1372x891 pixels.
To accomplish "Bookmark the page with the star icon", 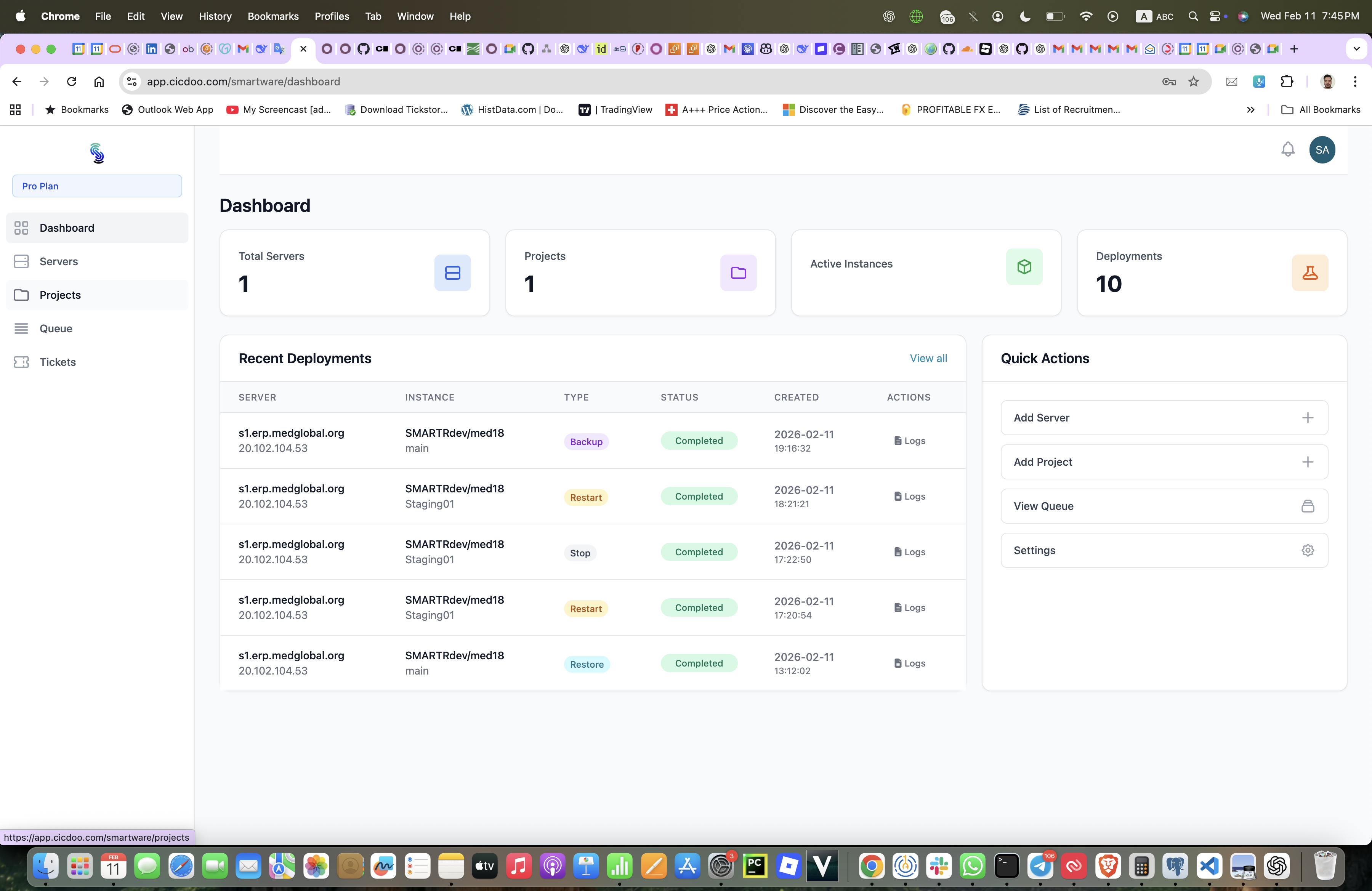I will (x=1193, y=81).
